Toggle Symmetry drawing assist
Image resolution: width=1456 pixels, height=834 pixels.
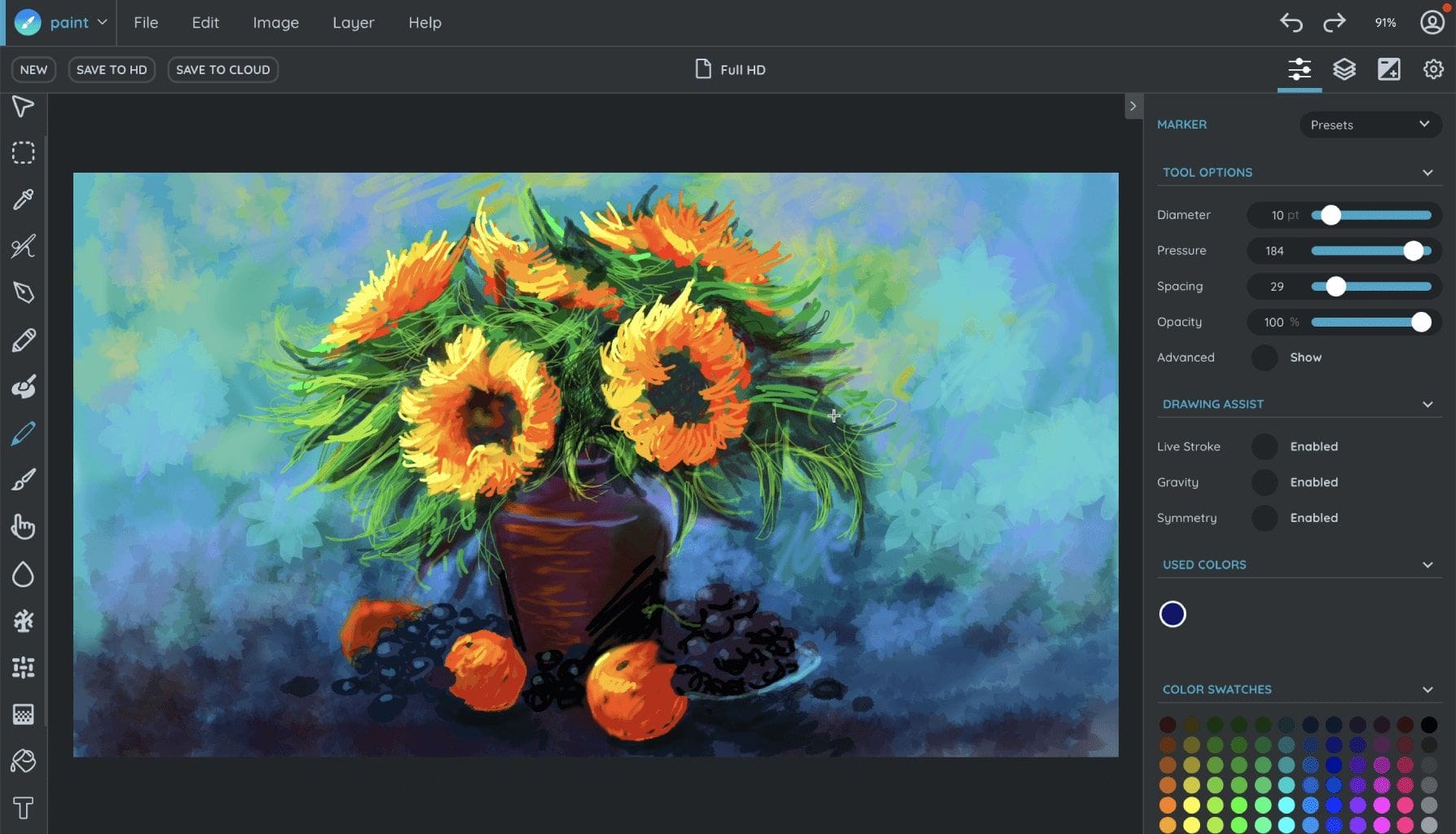(1265, 518)
